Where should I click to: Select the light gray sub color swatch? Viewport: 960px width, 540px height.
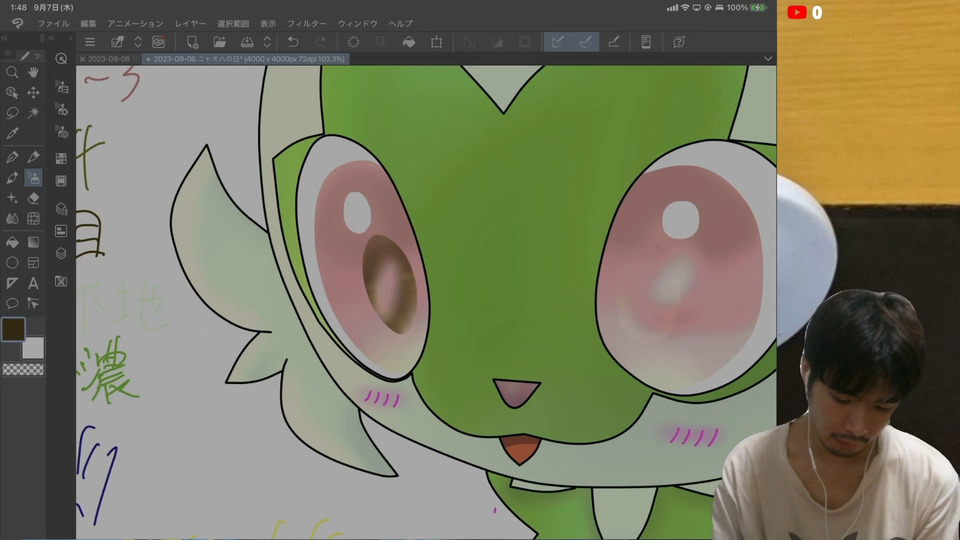(x=32, y=348)
